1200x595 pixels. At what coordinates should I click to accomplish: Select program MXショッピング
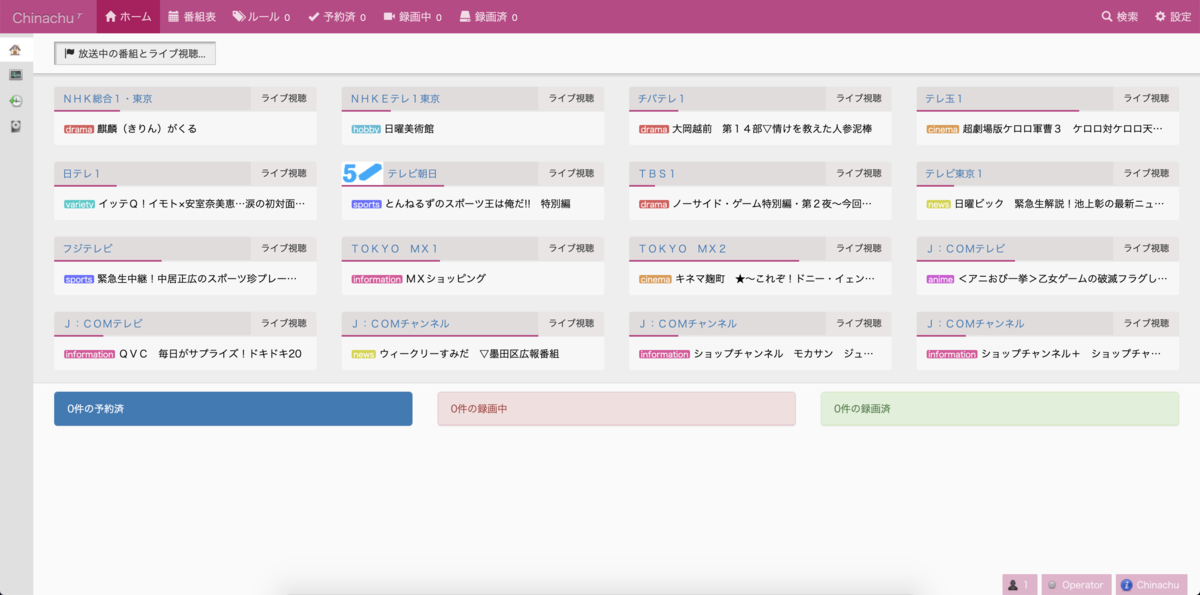tap(445, 279)
